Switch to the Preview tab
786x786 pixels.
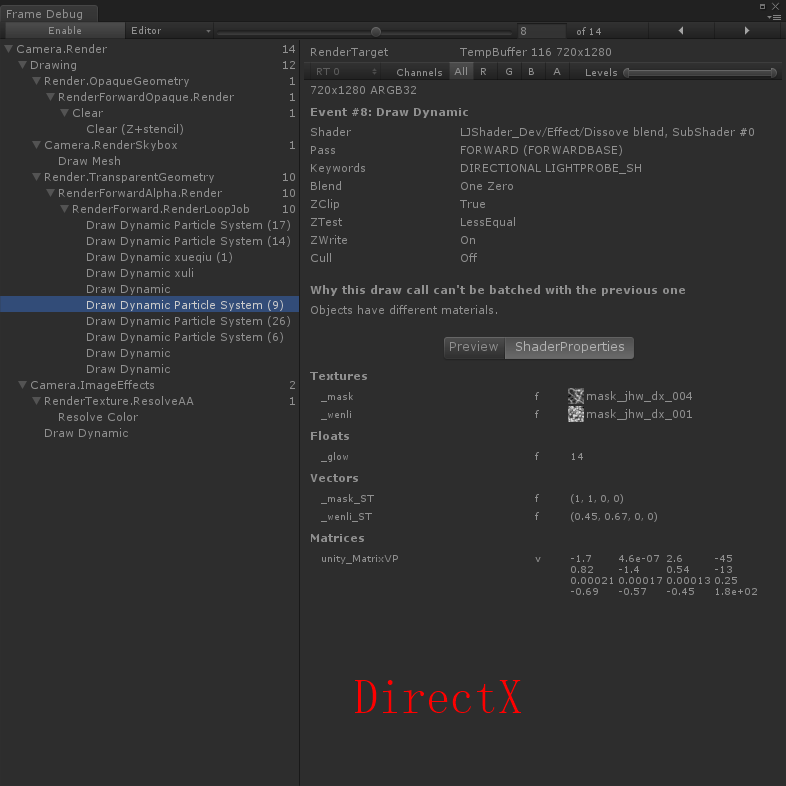tap(474, 347)
